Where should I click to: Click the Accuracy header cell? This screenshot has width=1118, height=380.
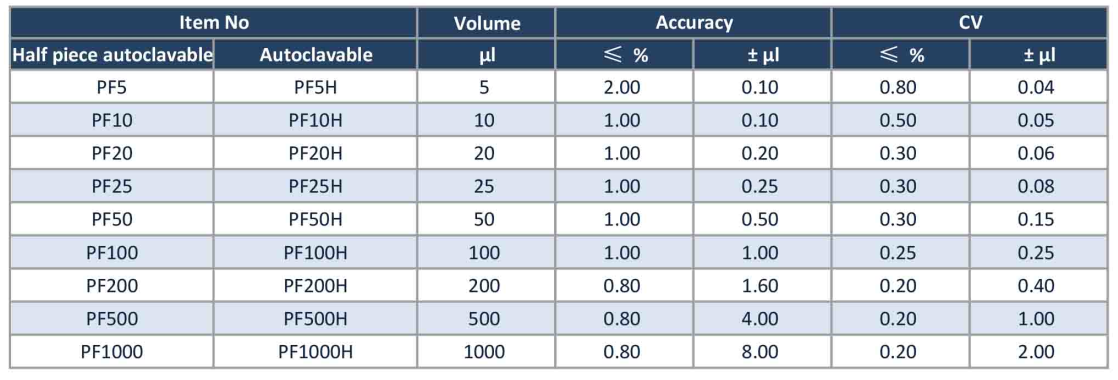pyautogui.click(x=694, y=23)
